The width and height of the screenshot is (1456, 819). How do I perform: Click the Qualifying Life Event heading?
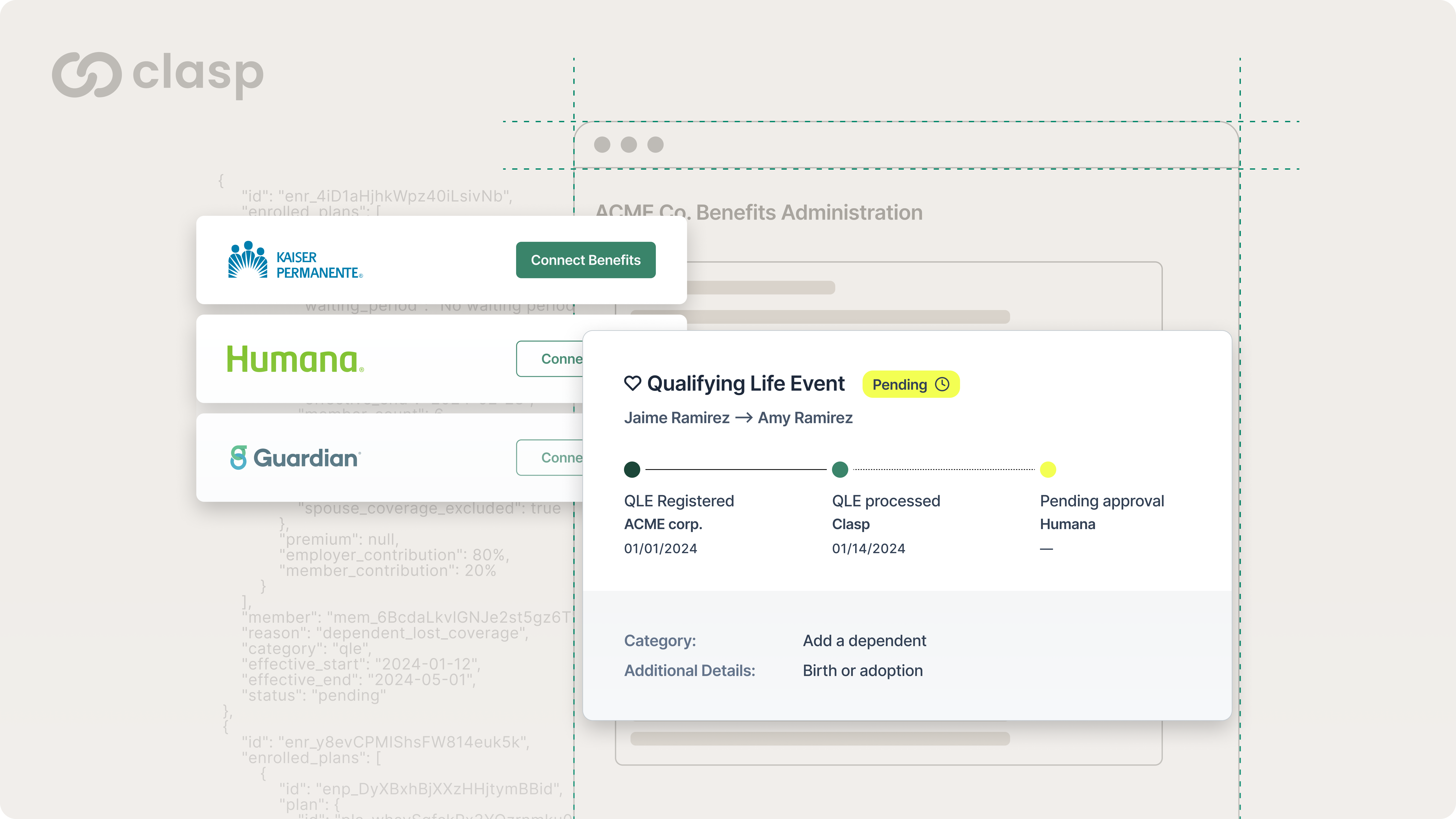[x=746, y=383]
